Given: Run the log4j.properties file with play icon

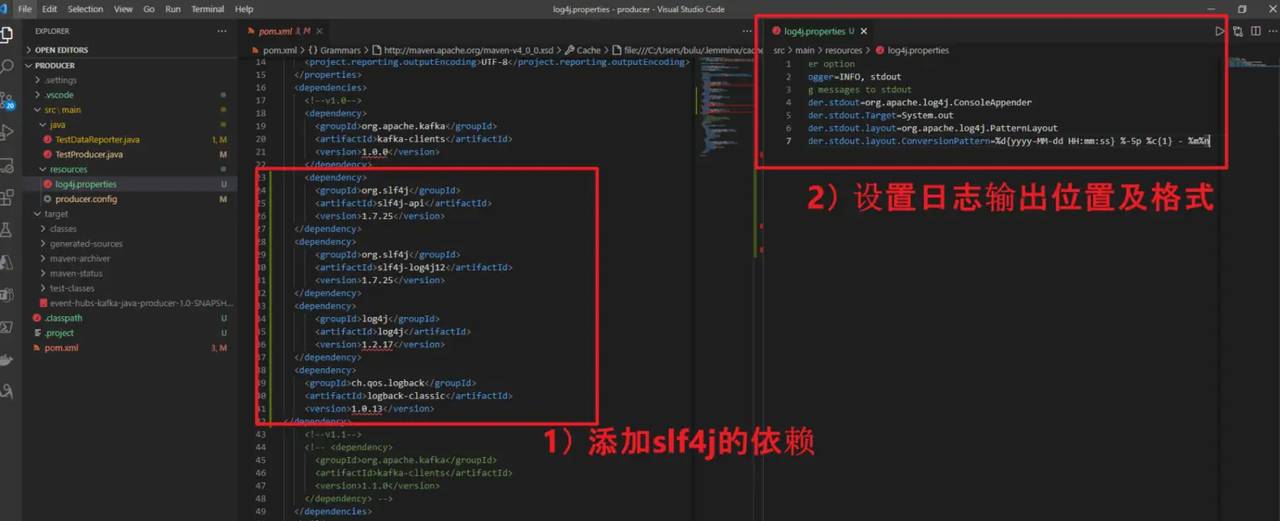Looking at the screenshot, I should (1219, 31).
